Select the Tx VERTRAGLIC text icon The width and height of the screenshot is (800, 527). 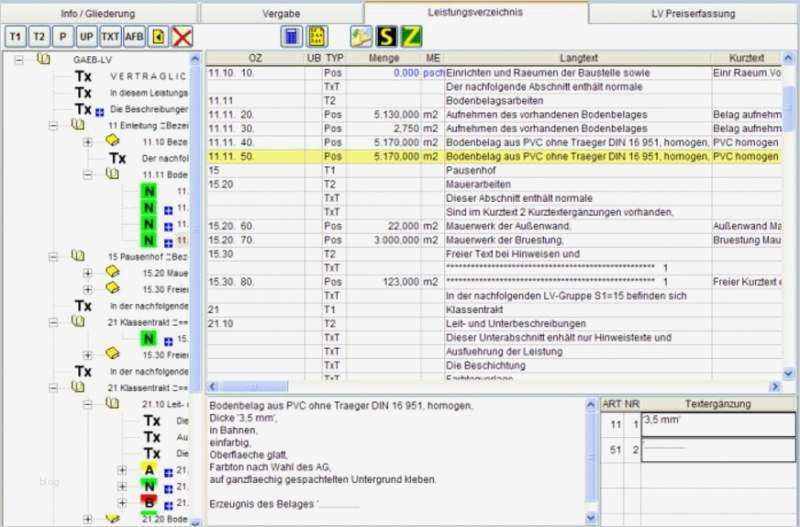coord(83,77)
